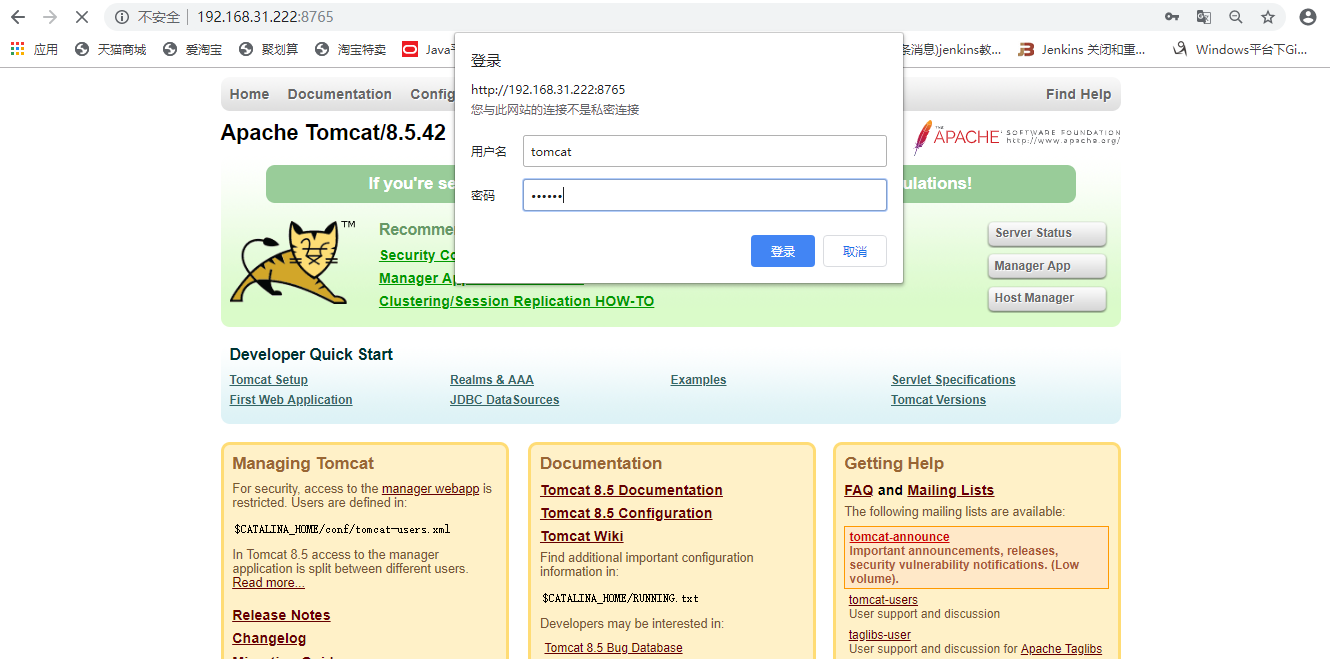Open the Jenkins 关闭和重 bookmark

point(1082,49)
